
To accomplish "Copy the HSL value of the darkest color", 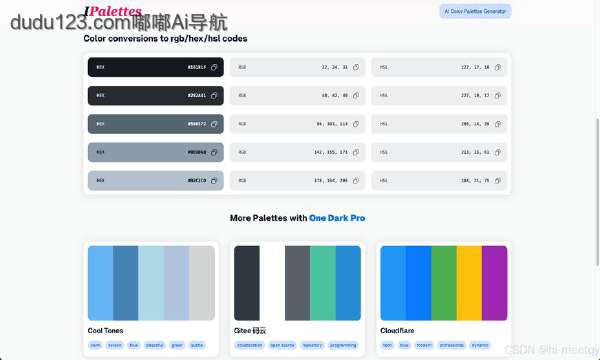I will click(x=497, y=67).
